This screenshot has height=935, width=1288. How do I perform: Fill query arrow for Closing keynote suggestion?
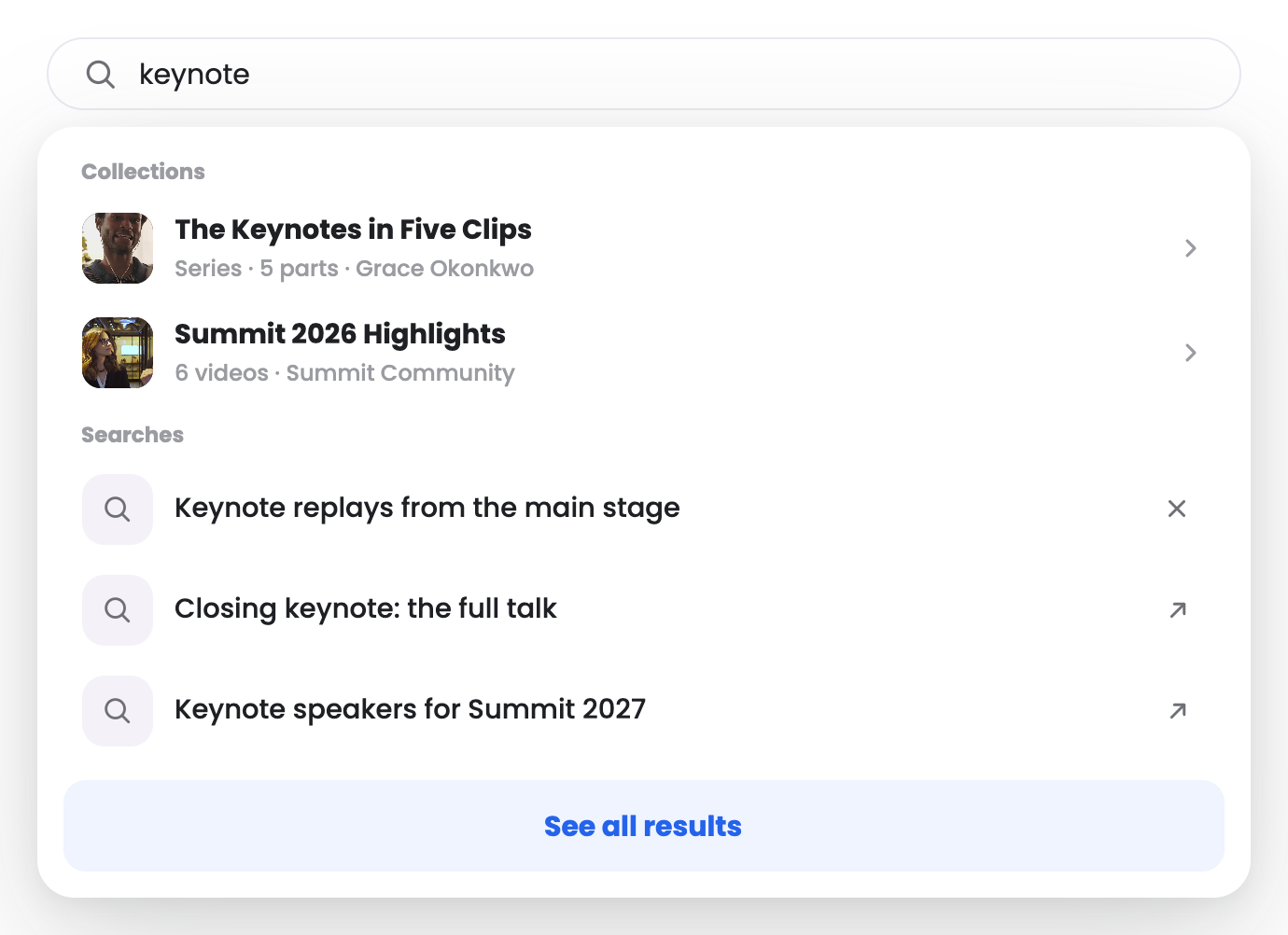point(1178,609)
